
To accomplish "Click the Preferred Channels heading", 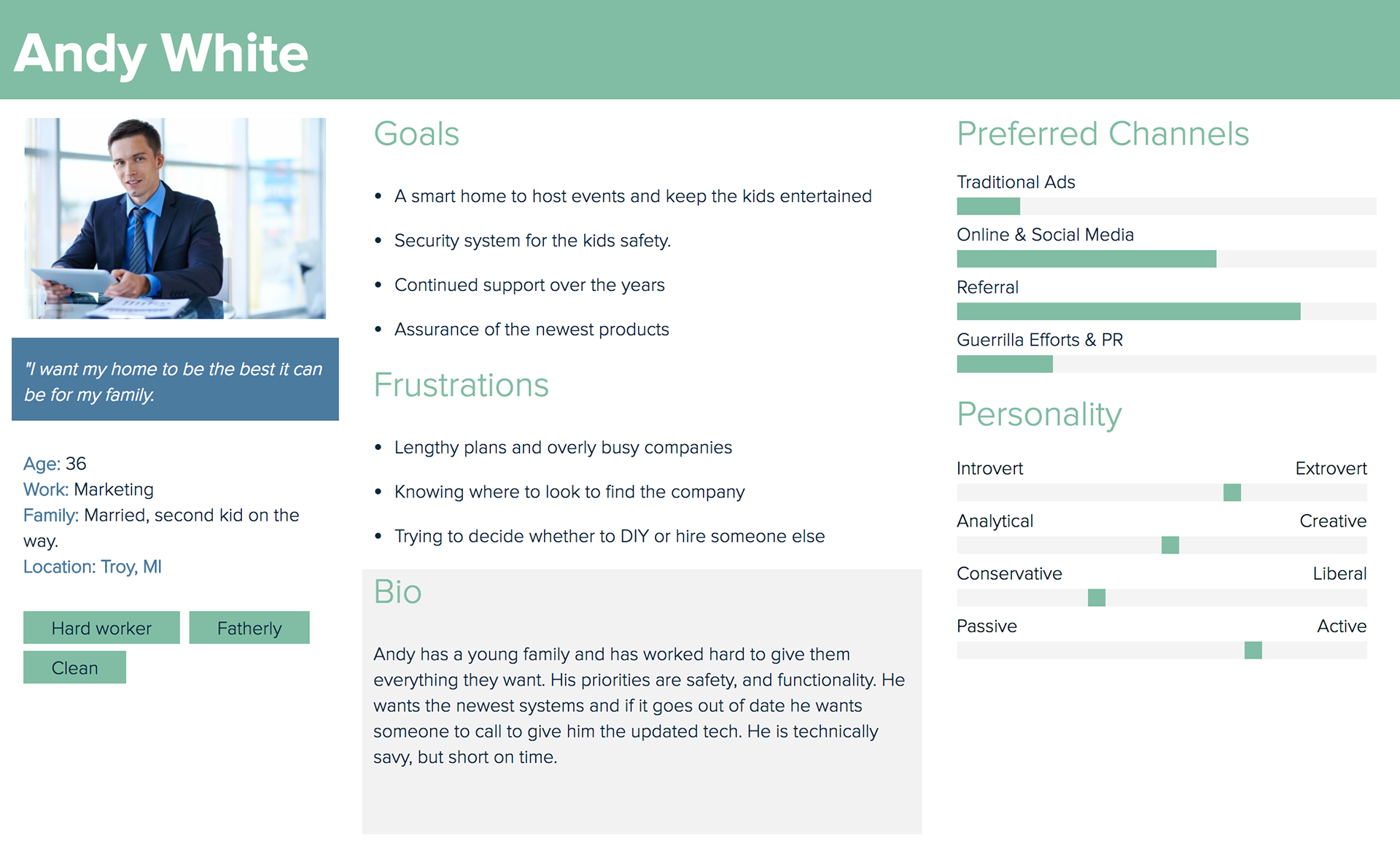I will (1102, 134).
